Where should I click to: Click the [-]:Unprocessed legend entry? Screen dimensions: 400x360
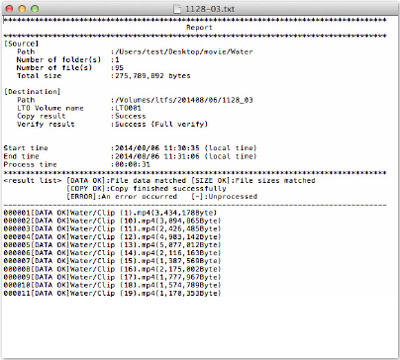coord(224,197)
